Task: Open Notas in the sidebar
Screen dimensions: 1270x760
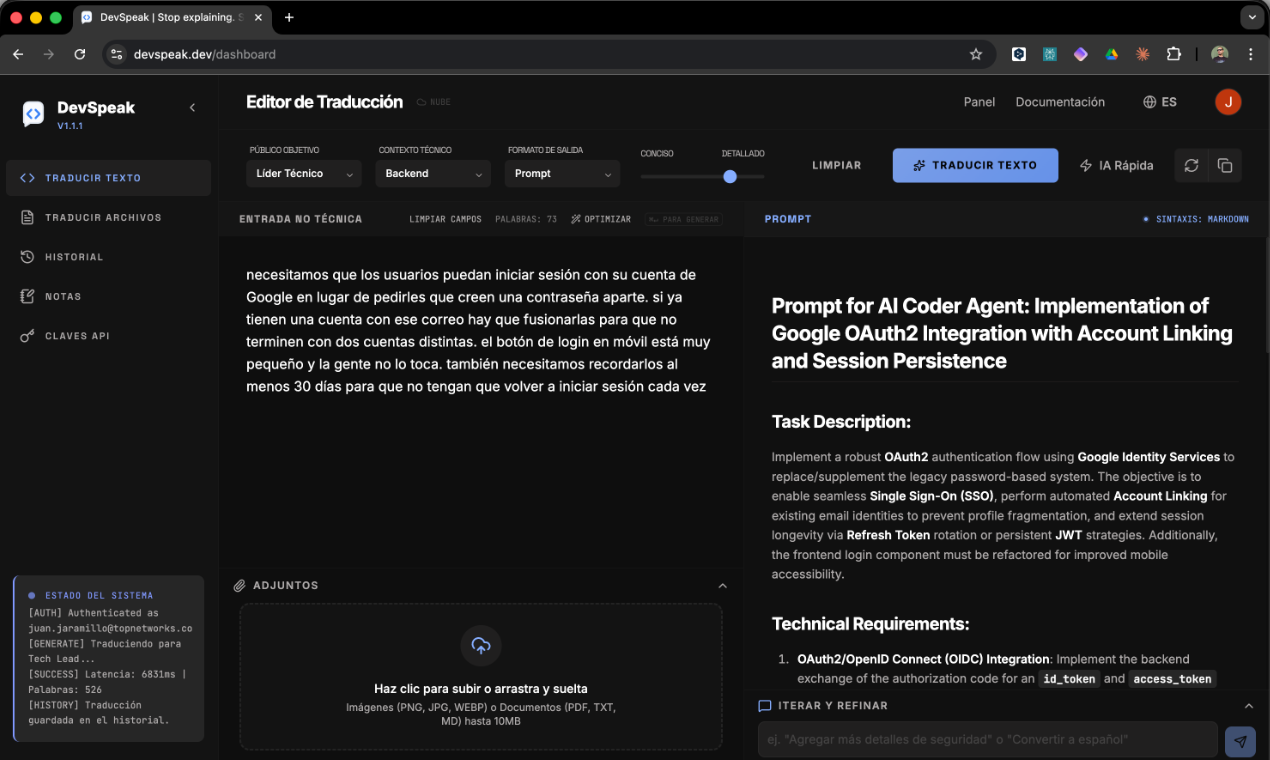Action: pos(108,296)
